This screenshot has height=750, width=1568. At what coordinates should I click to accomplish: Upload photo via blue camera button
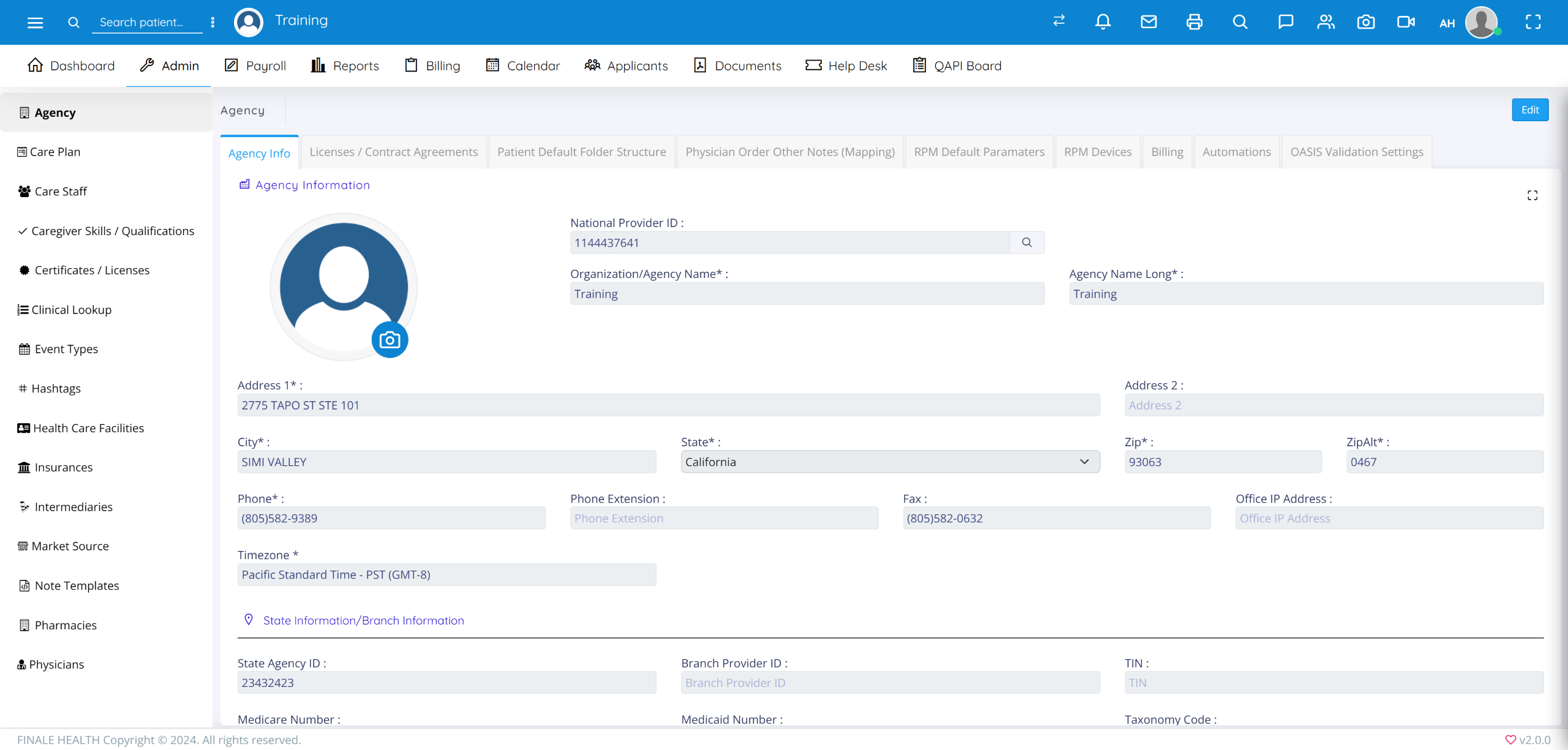click(x=390, y=340)
